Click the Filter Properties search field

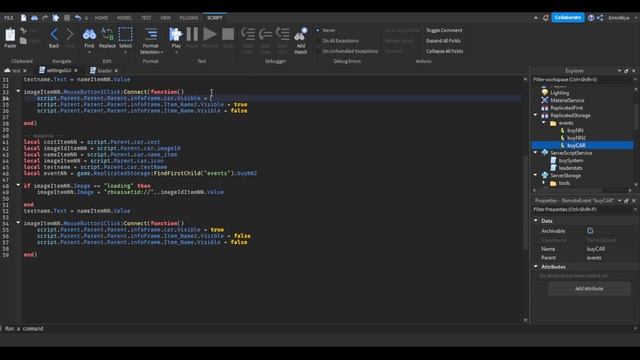[x=582, y=209]
